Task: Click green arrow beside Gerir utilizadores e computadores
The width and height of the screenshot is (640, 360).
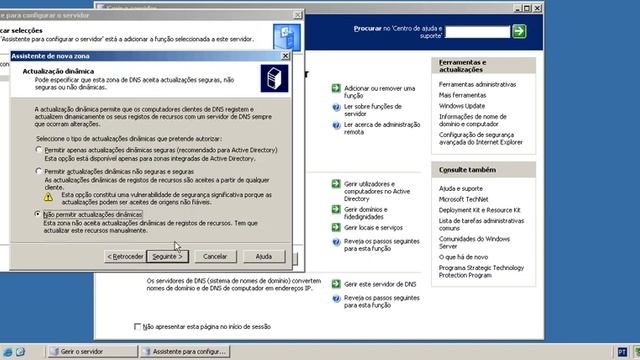Action: click(x=336, y=184)
